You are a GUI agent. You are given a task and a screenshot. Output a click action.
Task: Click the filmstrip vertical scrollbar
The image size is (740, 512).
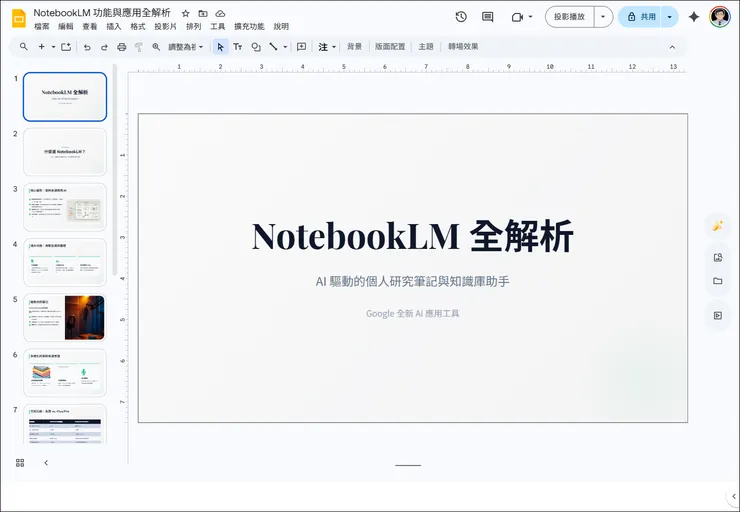[x=115, y=170]
